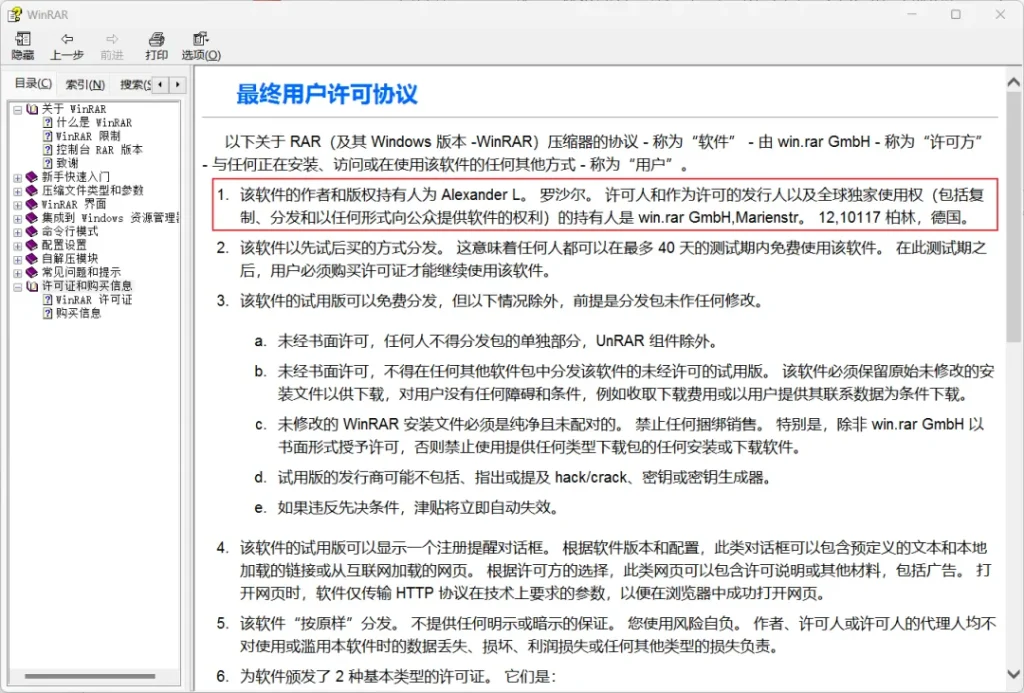The image size is (1024, 693).
Task: Click the navigation pane horizontal scrollbar
Action: click(x=89, y=676)
